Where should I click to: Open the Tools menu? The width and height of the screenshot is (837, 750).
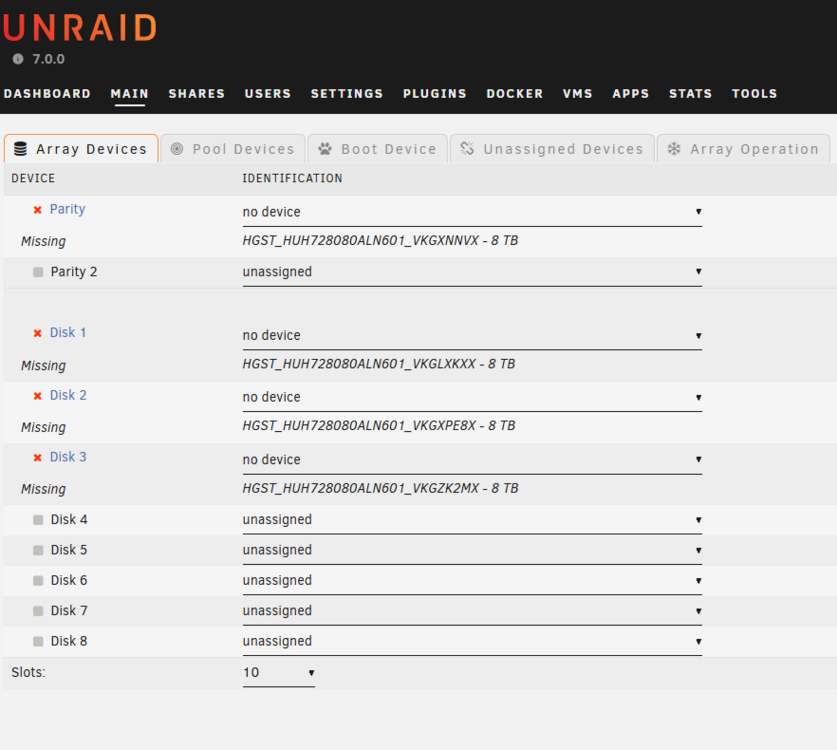pyautogui.click(x=754, y=94)
